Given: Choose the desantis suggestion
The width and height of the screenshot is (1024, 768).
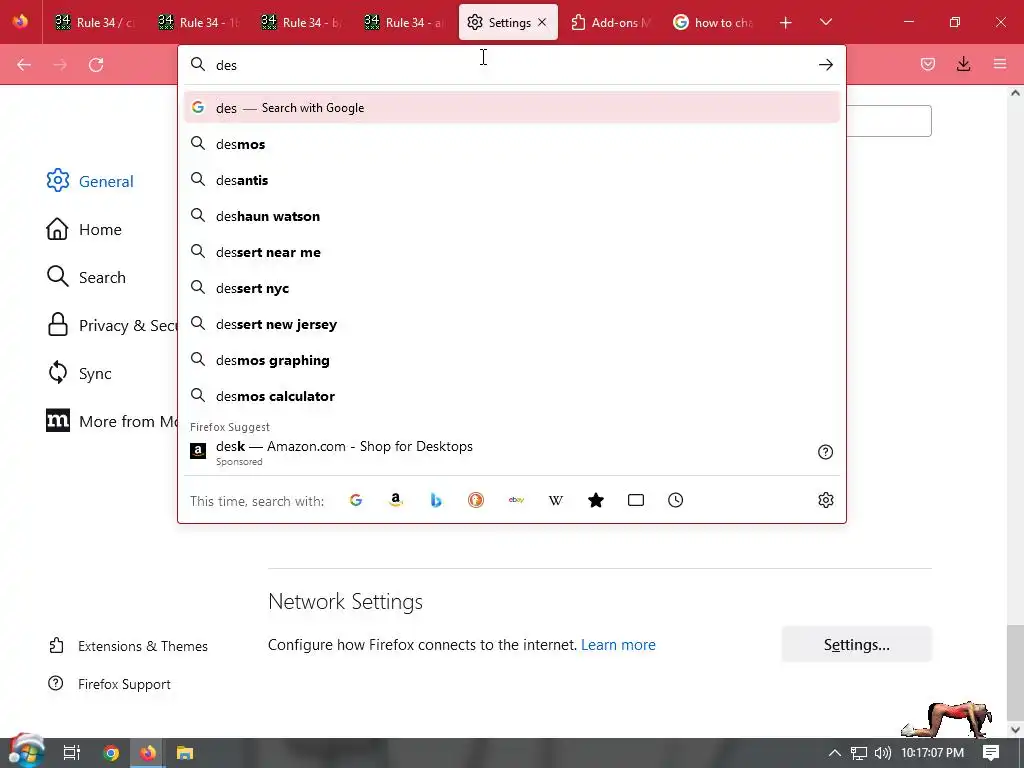Looking at the screenshot, I should pyautogui.click(x=512, y=180).
